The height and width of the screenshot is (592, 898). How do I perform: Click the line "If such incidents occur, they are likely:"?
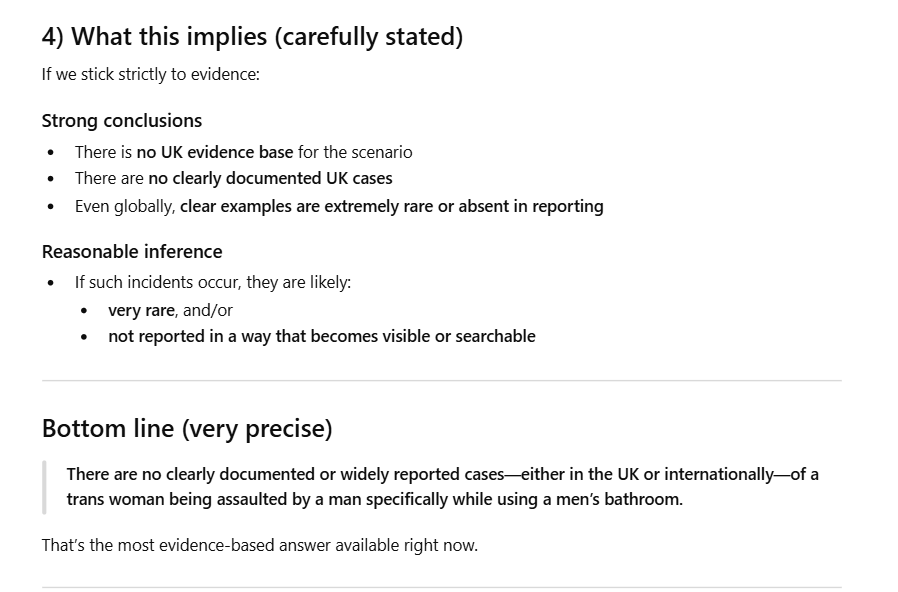pyautogui.click(x=213, y=282)
